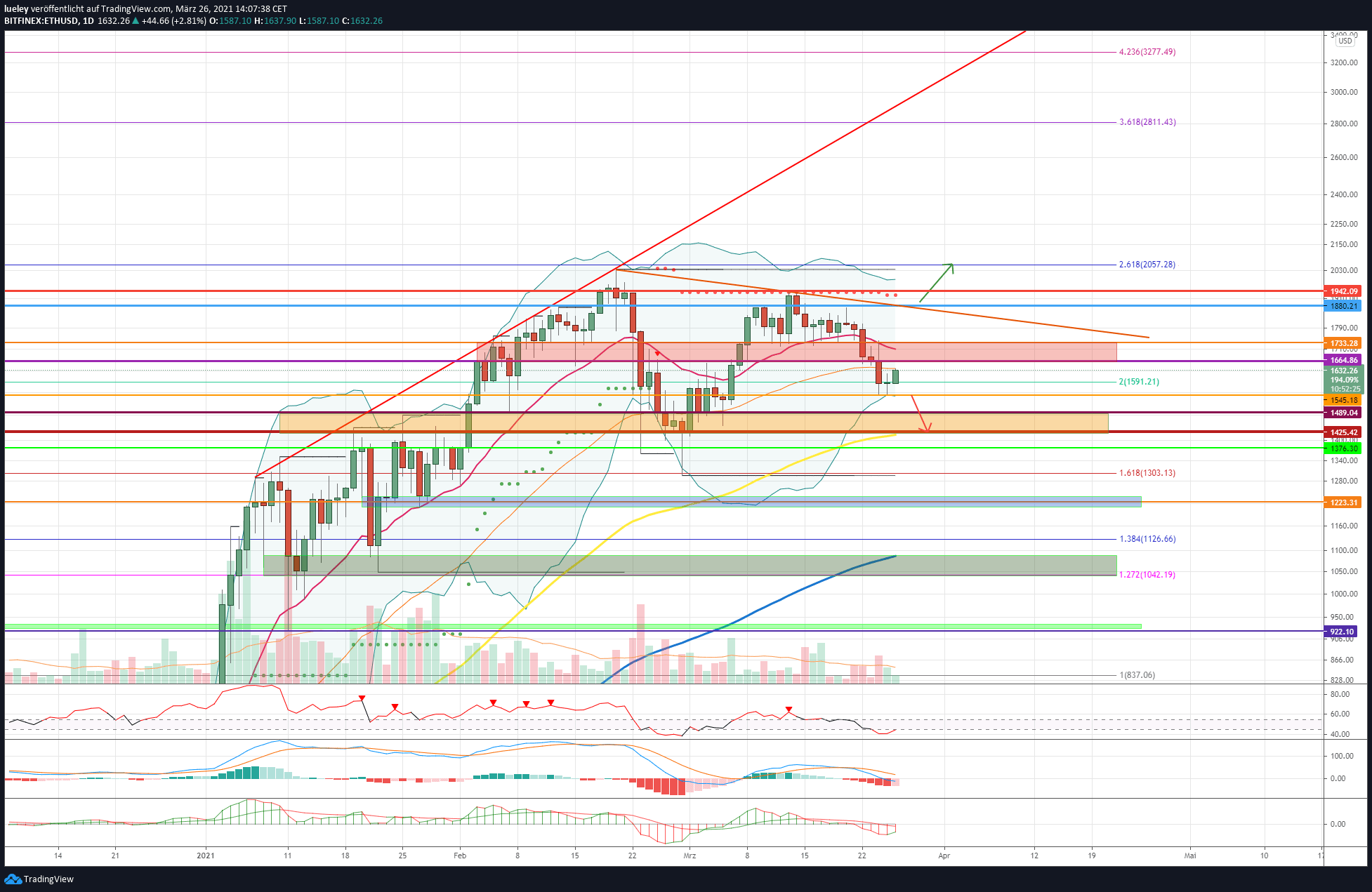Click the 2600.00 price axis value
1372x892 pixels.
click(1344, 158)
